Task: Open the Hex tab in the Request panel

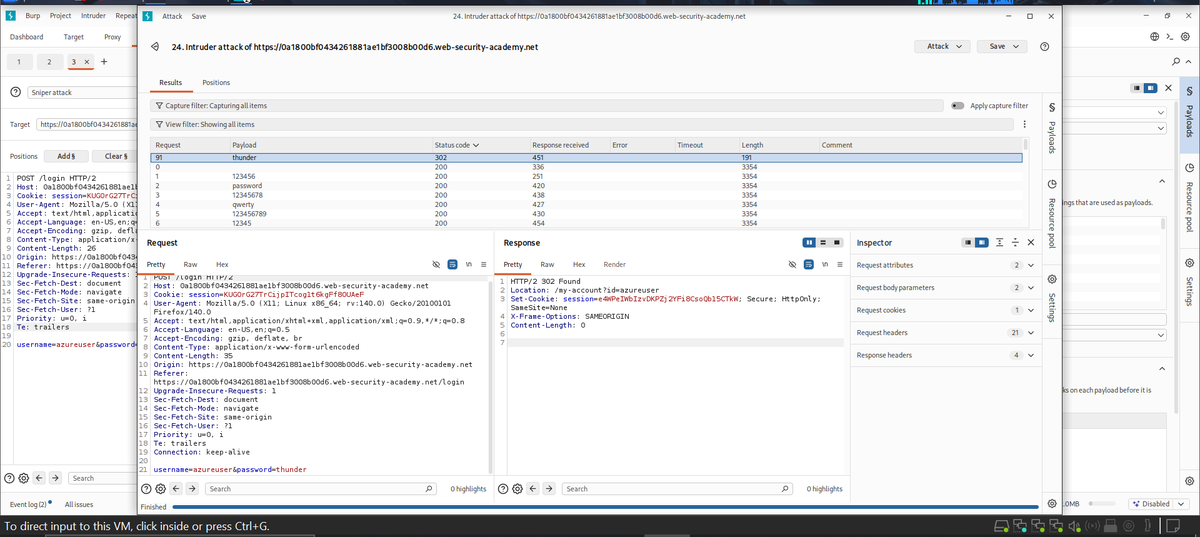Action: (222, 265)
